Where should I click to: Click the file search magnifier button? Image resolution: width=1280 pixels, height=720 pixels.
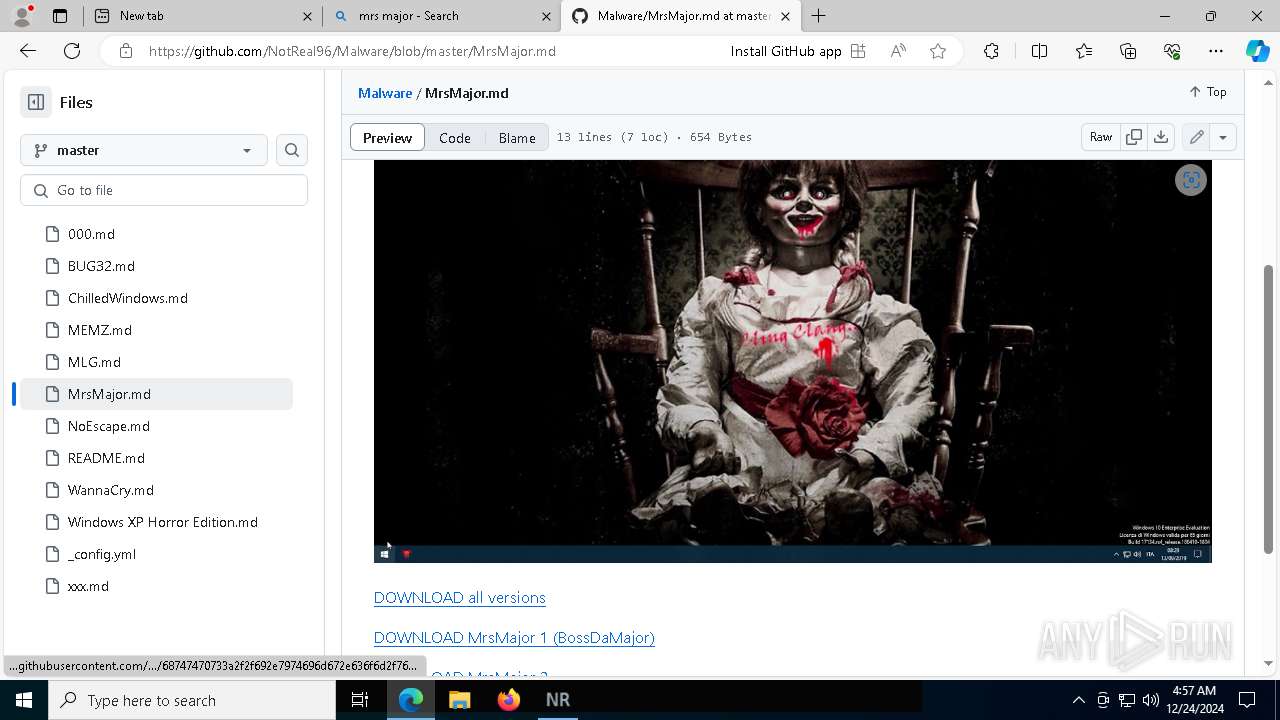(x=292, y=150)
